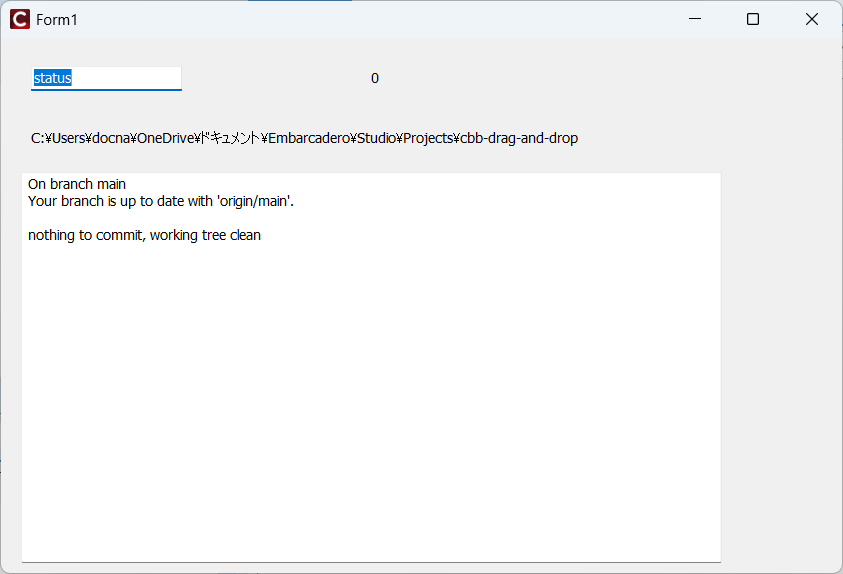Focus the input field containing 'status'

(106, 78)
